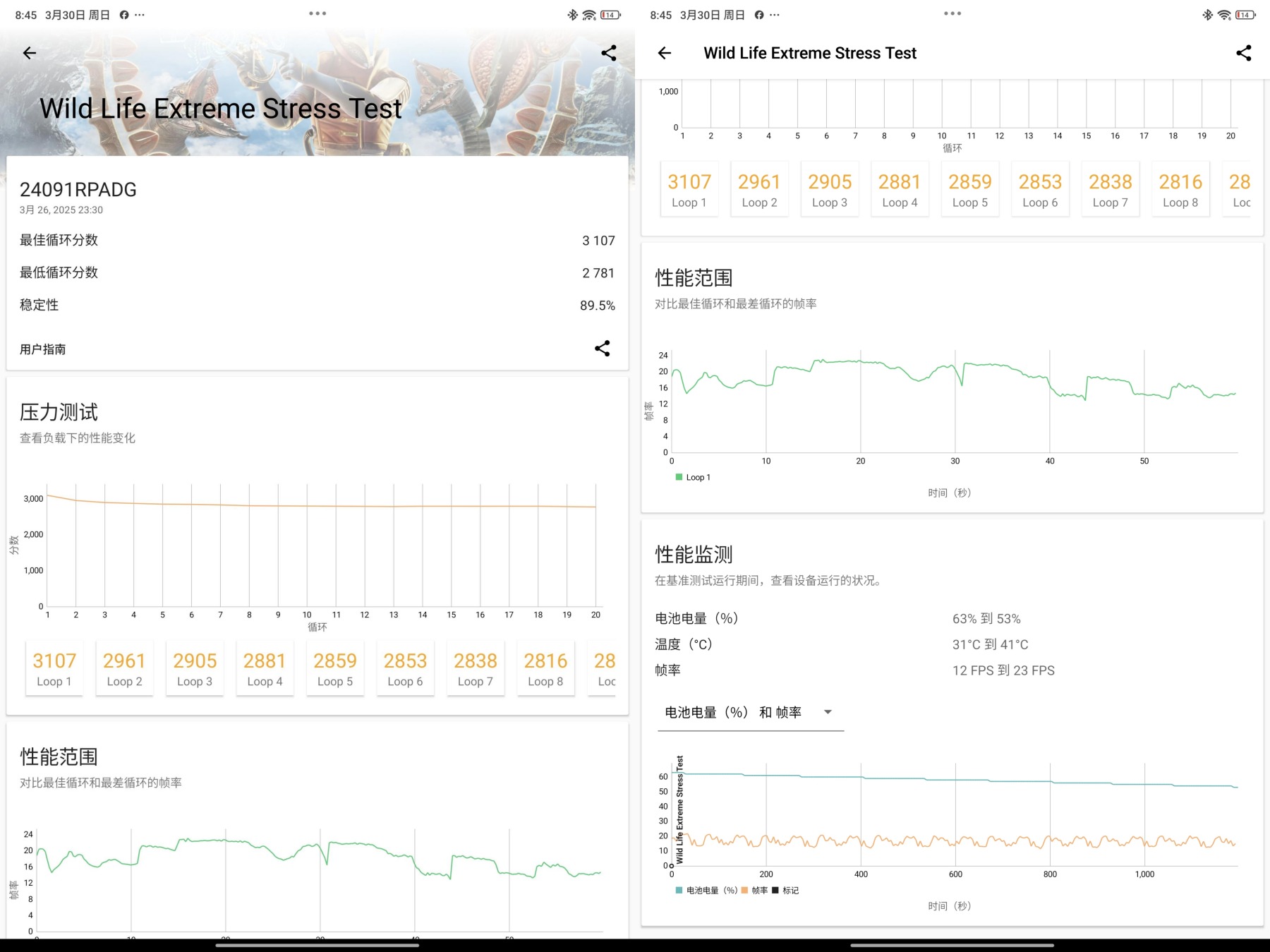Tap share icon next to 用户指南

click(x=602, y=349)
